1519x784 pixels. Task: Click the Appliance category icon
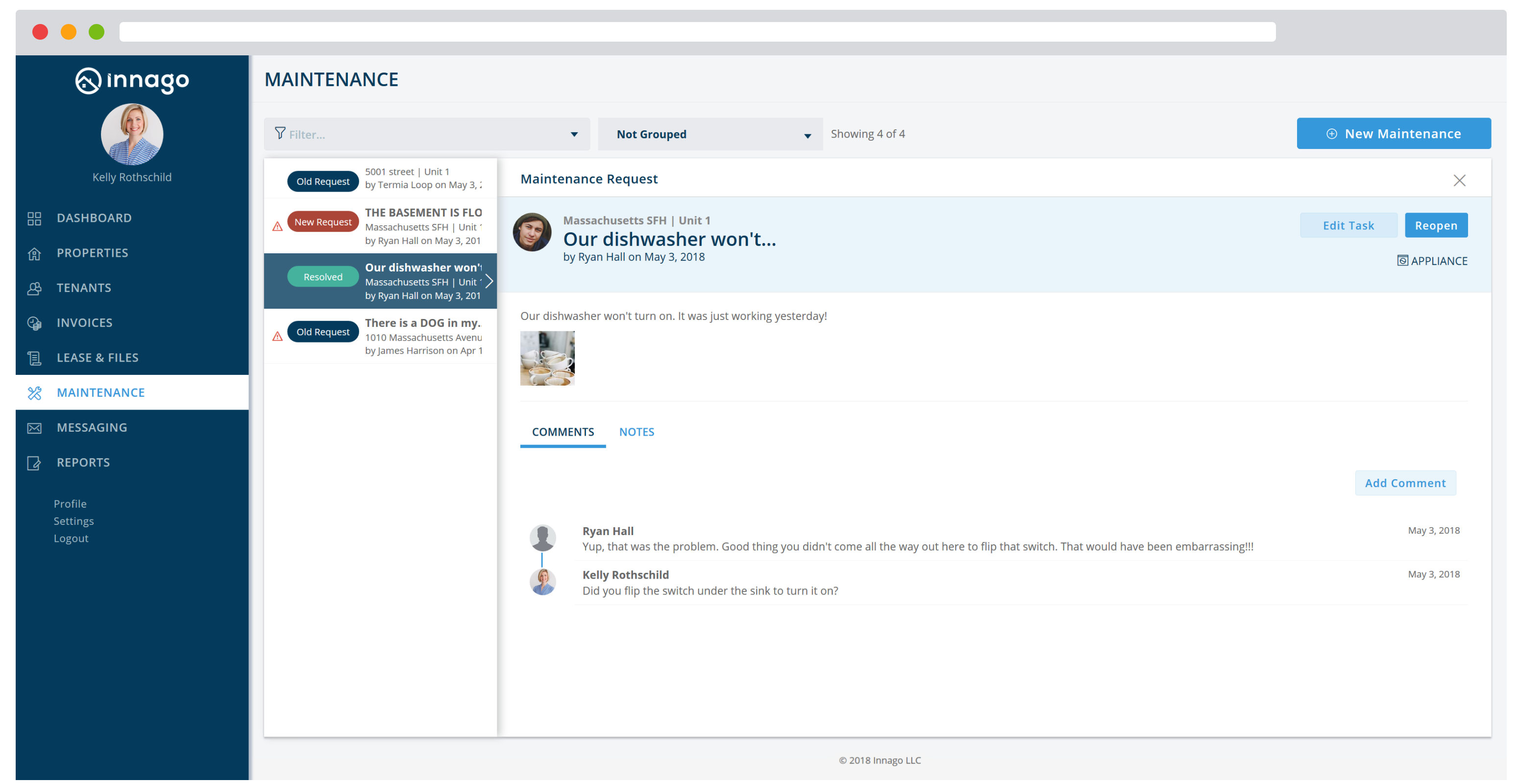point(1402,261)
